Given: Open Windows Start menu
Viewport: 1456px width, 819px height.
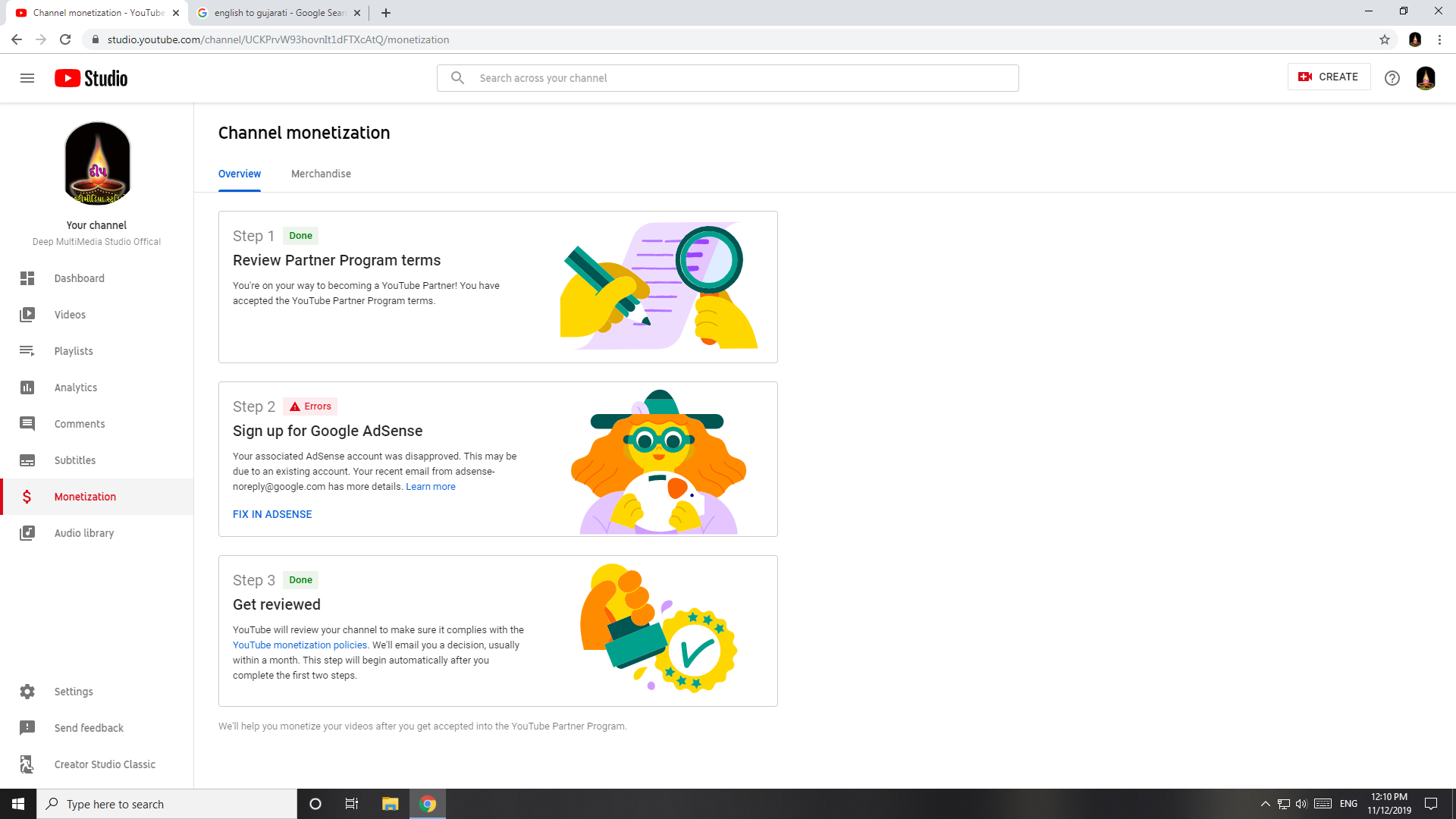Looking at the screenshot, I should (18, 804).
